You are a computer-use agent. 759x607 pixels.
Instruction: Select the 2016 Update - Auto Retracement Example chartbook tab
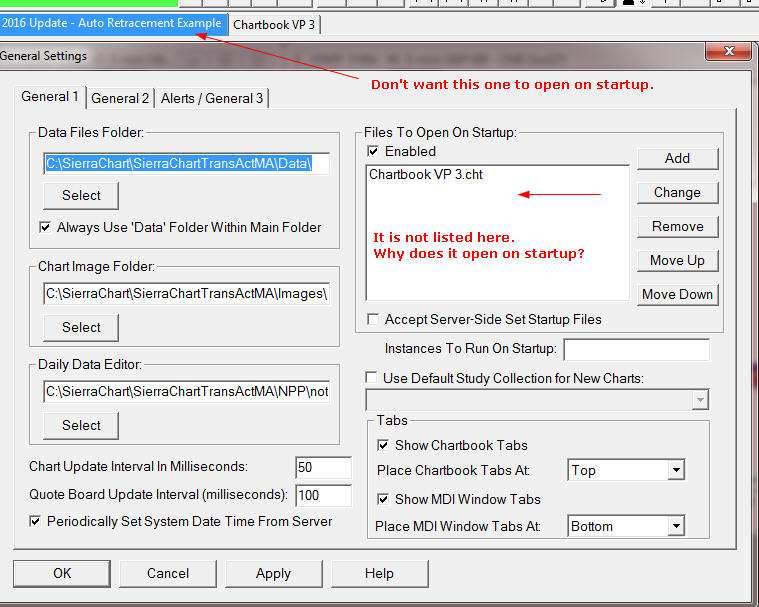[112, 23]
